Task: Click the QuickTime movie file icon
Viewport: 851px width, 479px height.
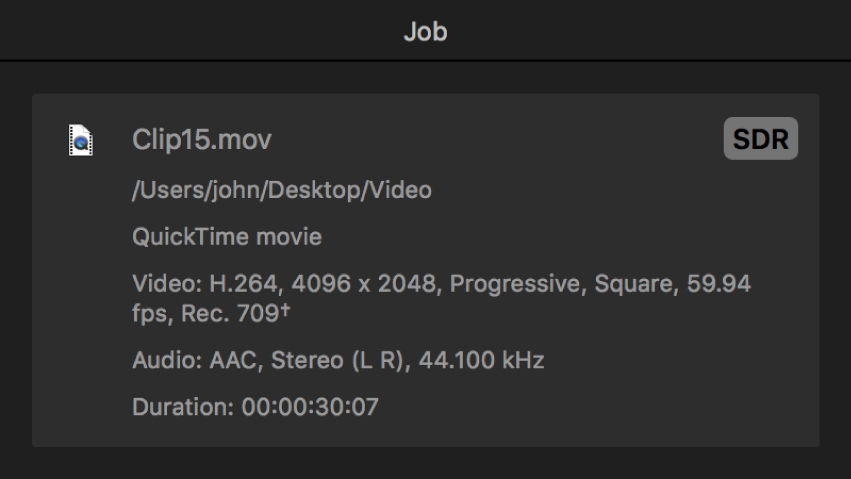Action: click(x=81, y=141)
